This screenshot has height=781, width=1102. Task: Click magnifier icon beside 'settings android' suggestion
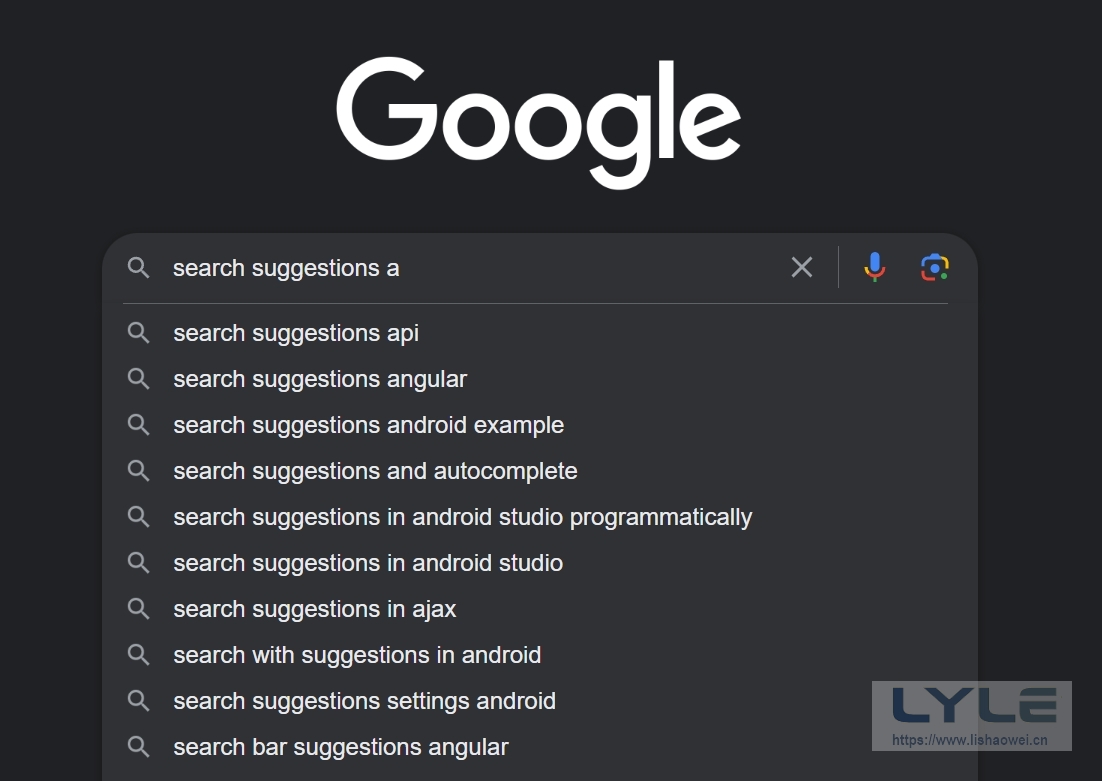pos(138,701)
